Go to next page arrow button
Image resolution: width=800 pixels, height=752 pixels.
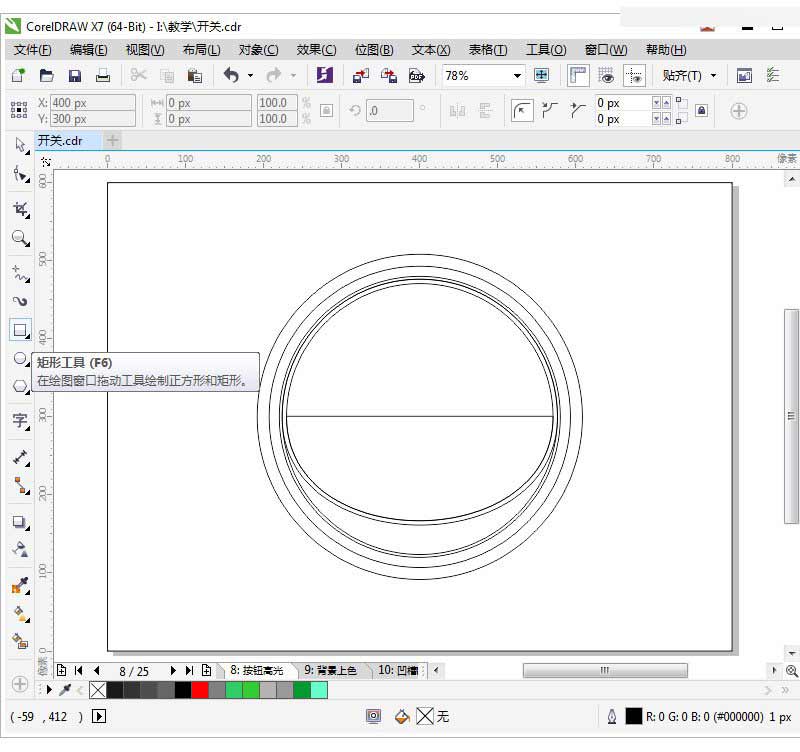tap(173, 670)
